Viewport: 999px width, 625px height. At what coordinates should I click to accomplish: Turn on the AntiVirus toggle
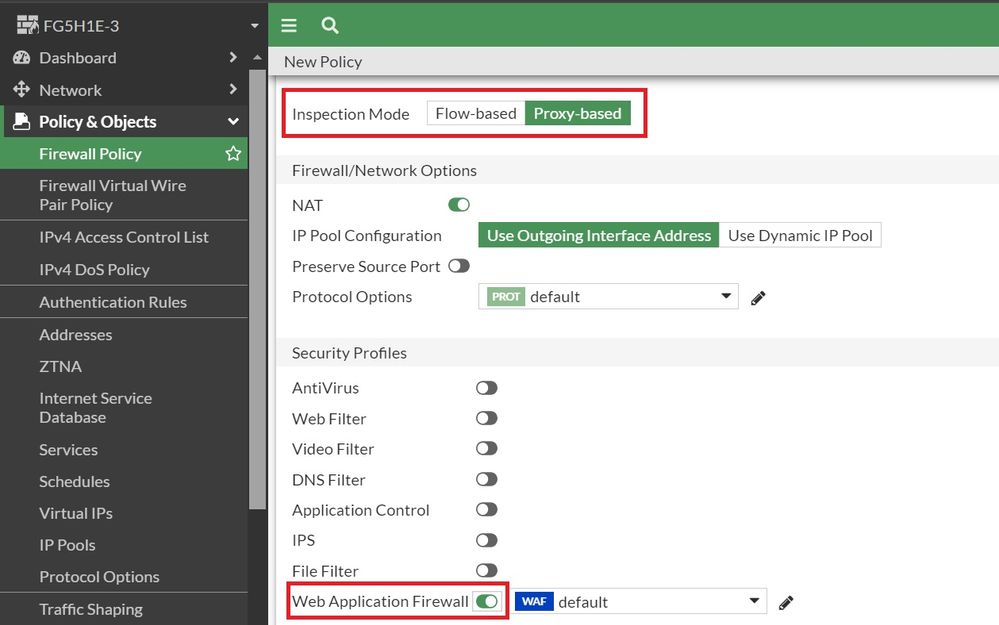click(x=487, y=388)
